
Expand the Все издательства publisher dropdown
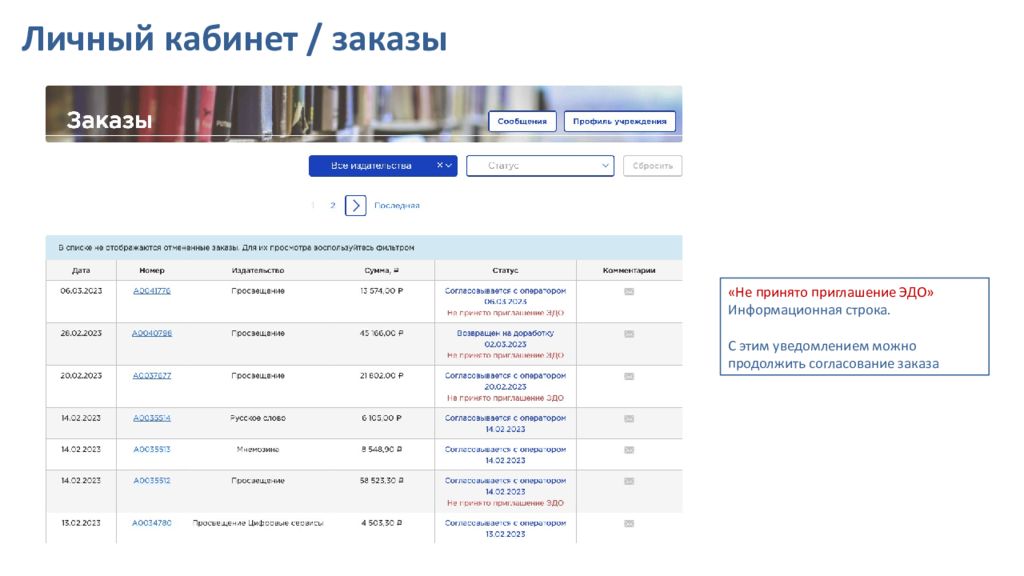(x=449, y=165)
